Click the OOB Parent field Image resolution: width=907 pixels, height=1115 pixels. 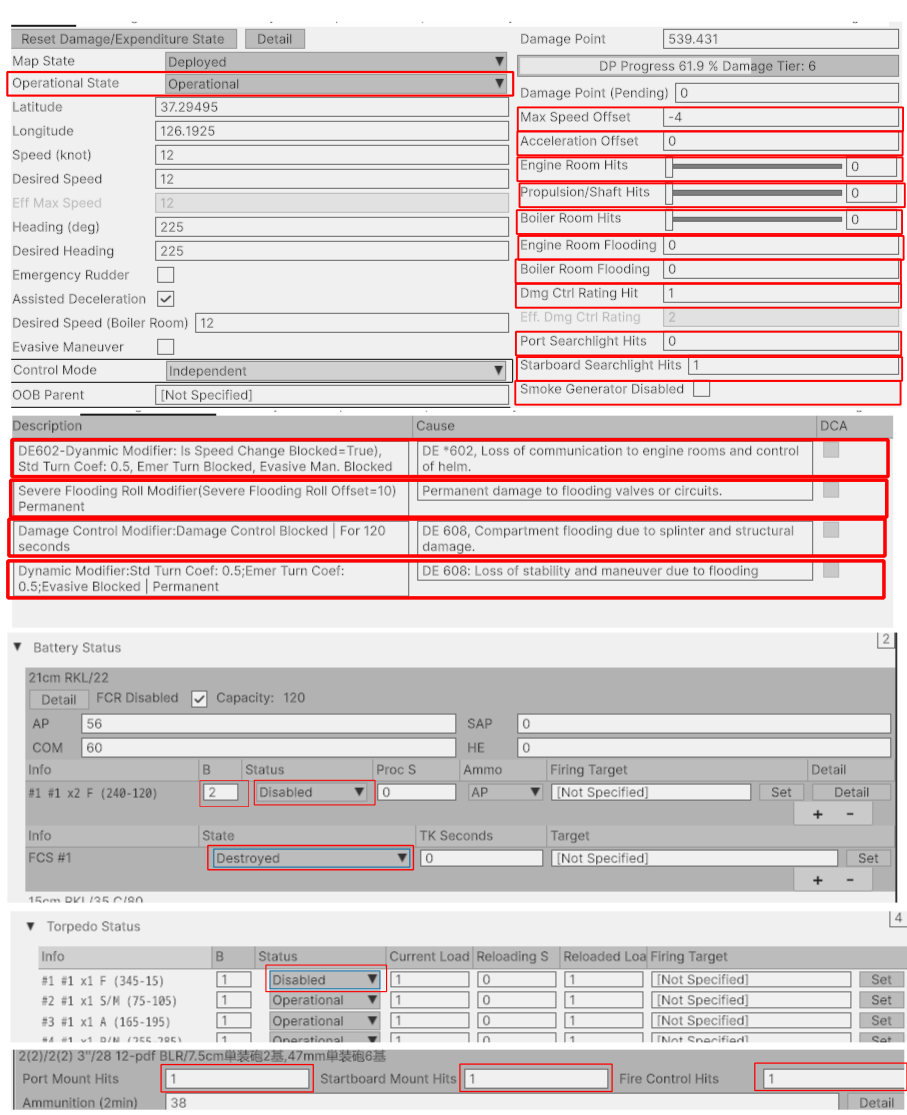click(x=331, y=395)
